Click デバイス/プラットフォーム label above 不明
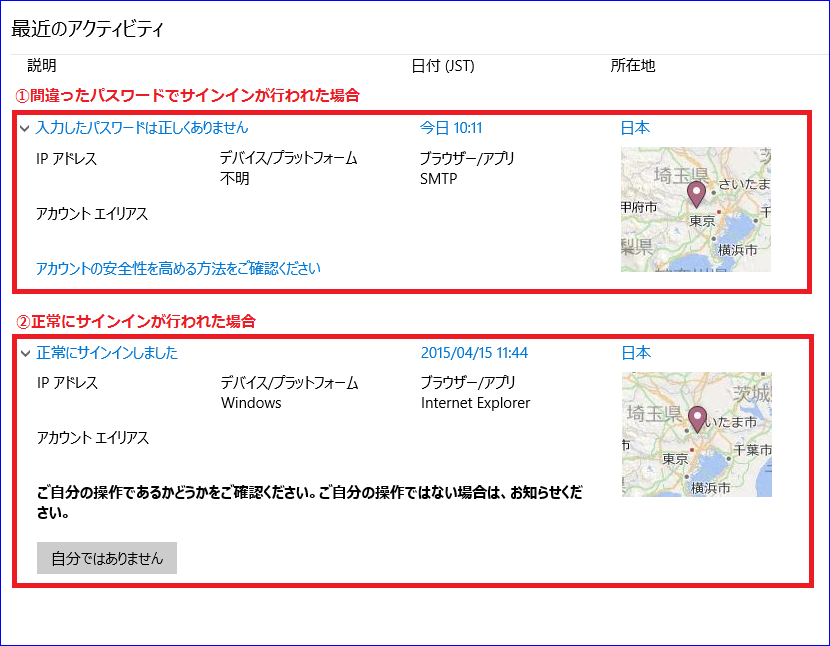The width and height of the screenshot is (830, 646). [x=289, y=158]
